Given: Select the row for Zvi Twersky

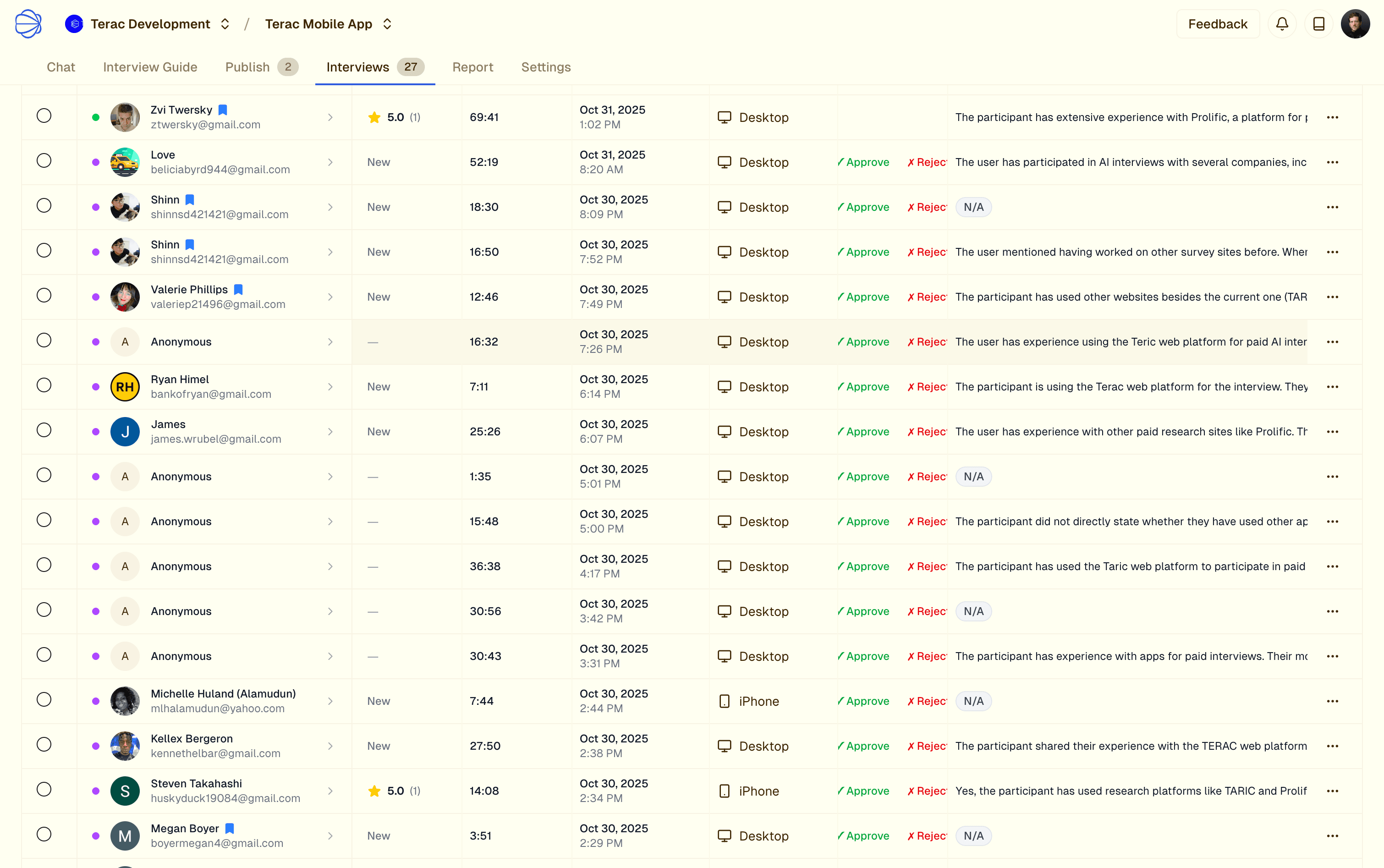Looking at the screenshot, I should coord(44,115).
